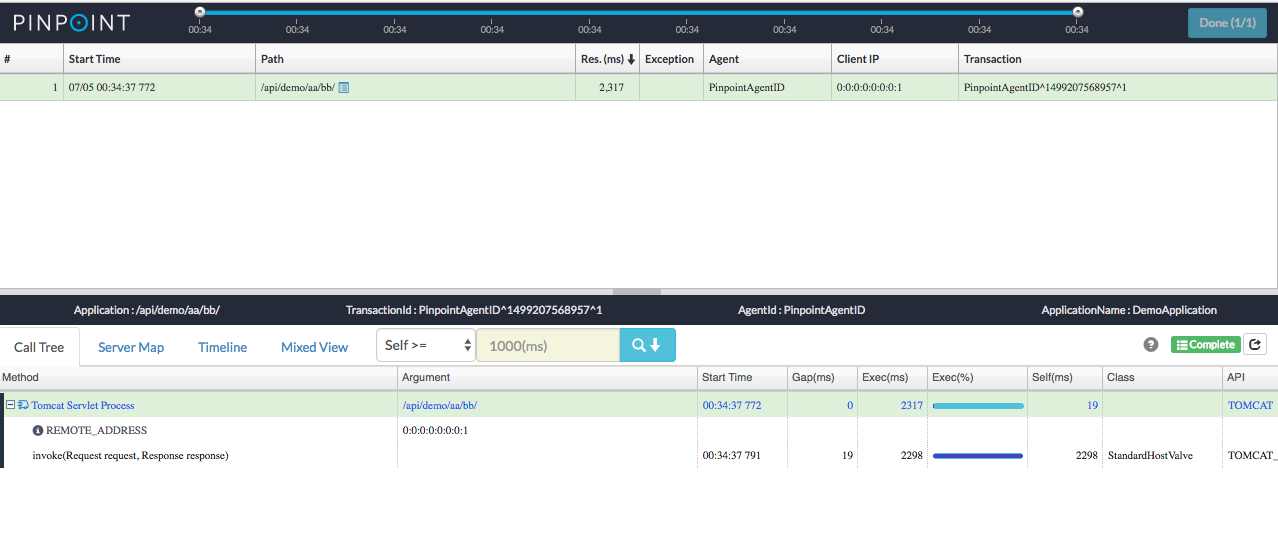Select the REMOTE_ADDRESS row
This screenshot has height=552, width=1278.
pos(639,430)
